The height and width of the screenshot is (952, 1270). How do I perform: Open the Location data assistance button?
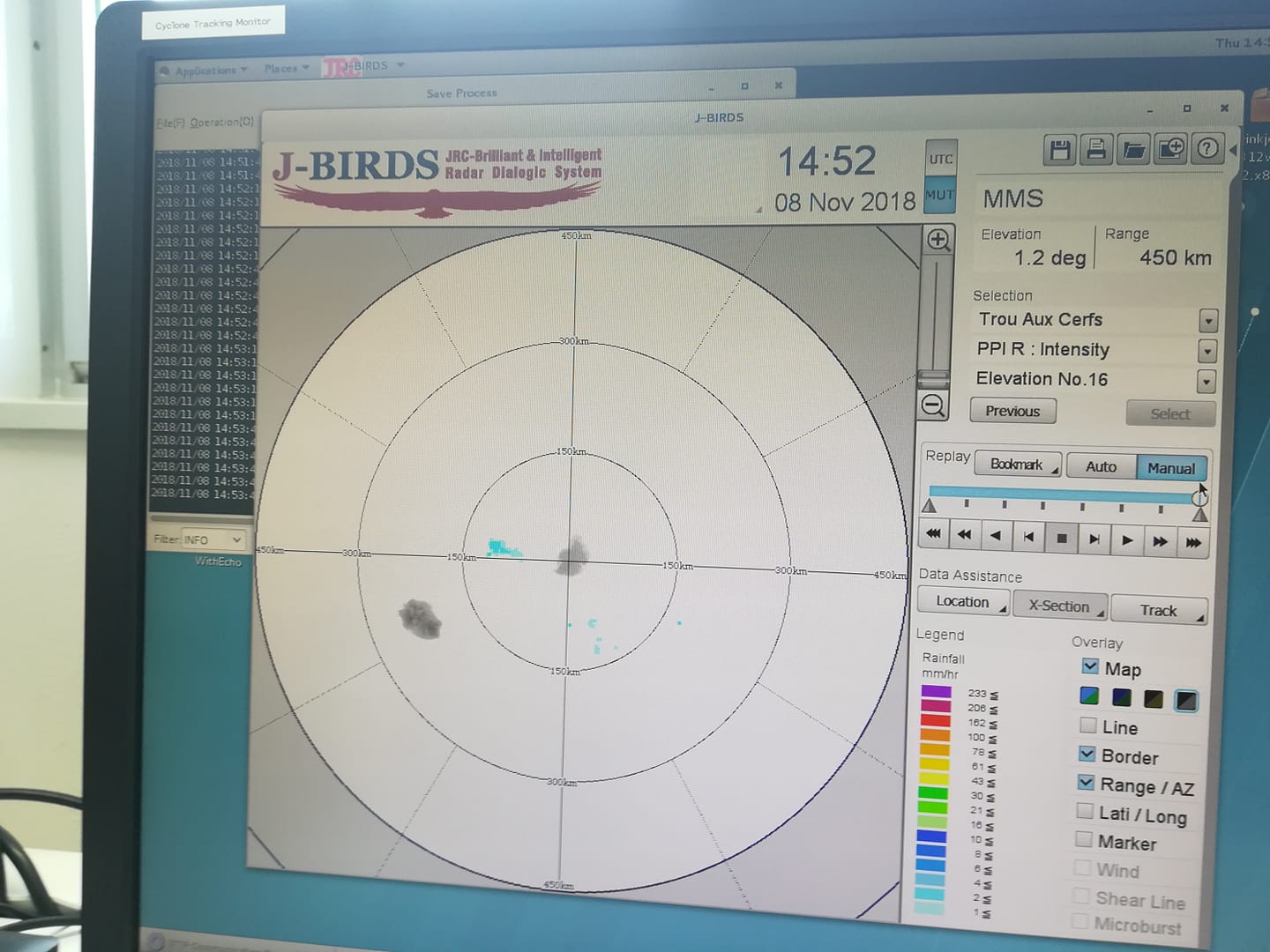[963, 601]
